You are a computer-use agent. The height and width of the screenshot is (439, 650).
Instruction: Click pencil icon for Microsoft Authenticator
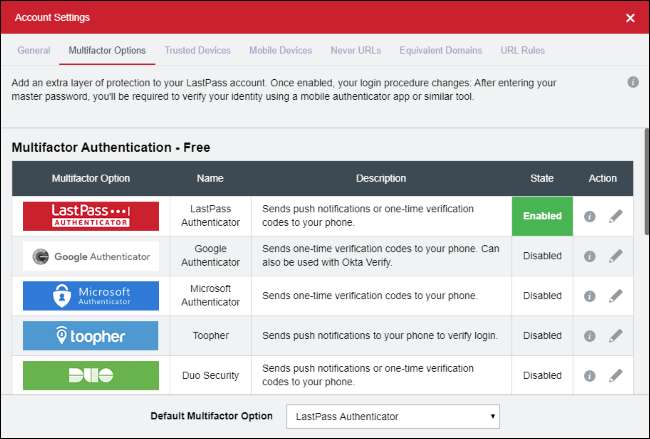coord(616,296)
